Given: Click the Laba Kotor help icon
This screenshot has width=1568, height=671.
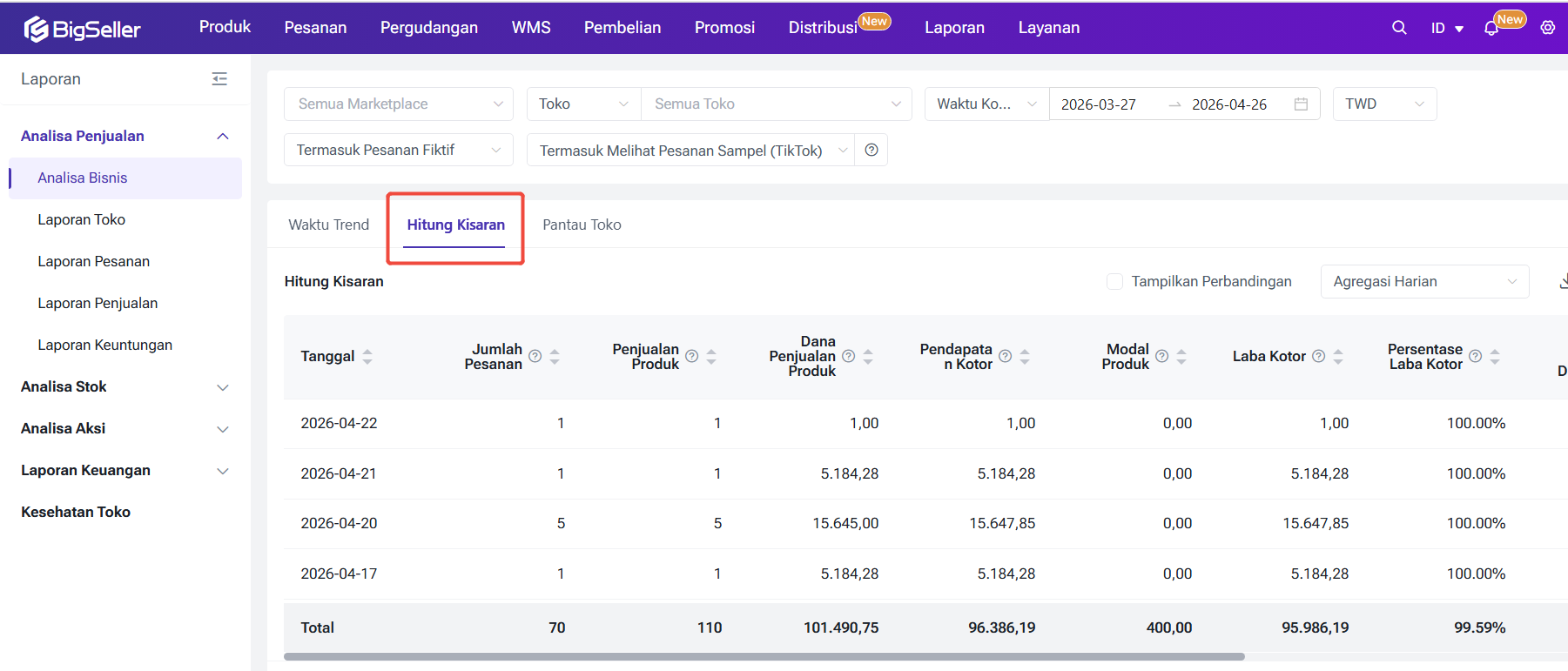Looking at the screenshot, I should [1318, 356].
